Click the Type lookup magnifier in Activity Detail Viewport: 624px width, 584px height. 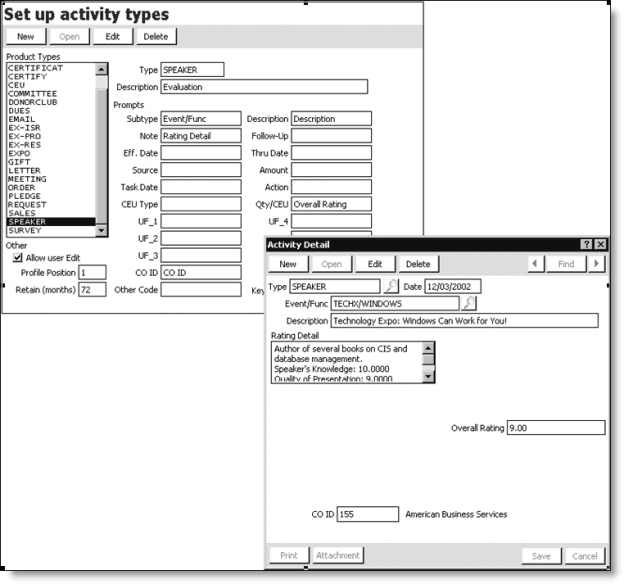391,286
